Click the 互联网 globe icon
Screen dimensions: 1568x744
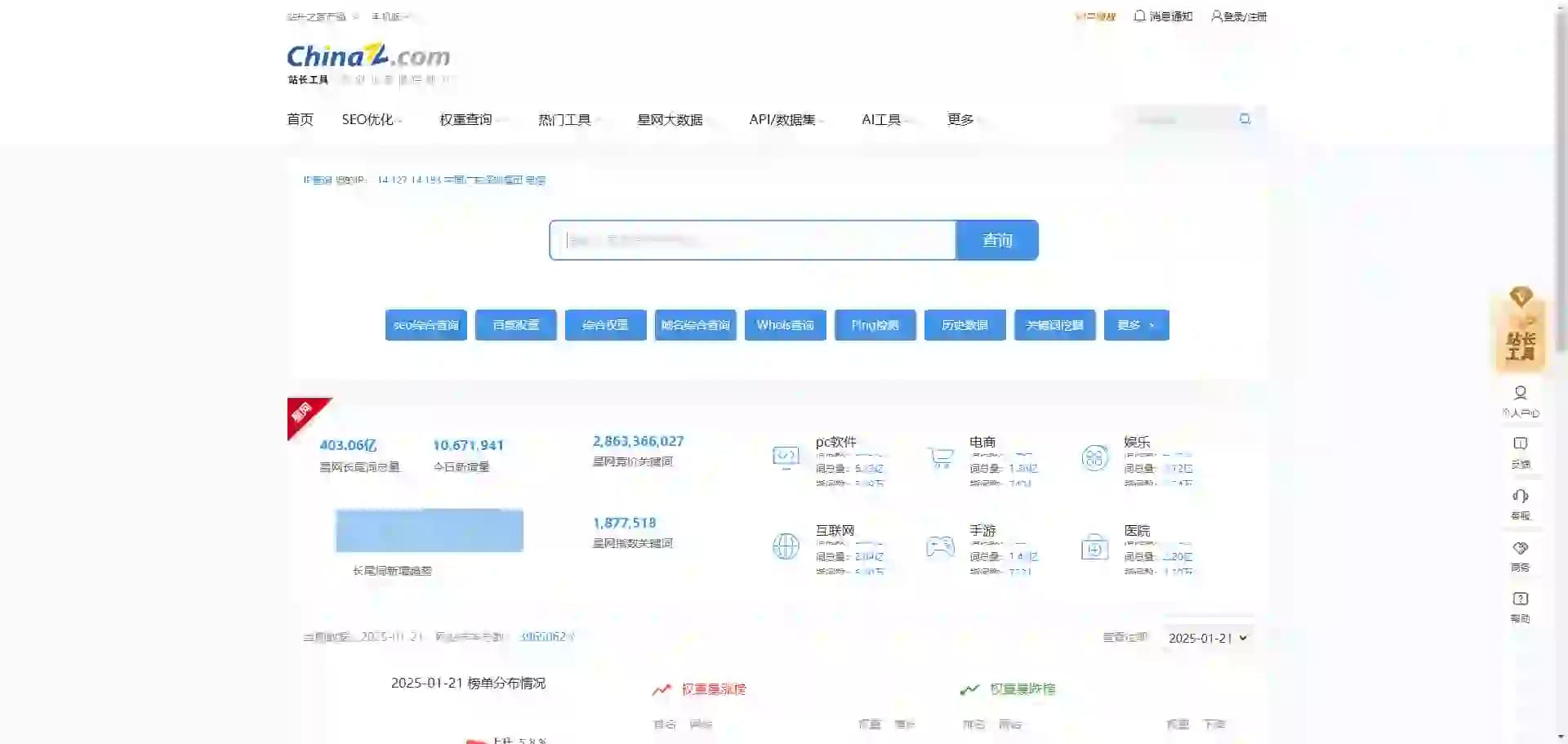pyautogui.click(x=786, y=546)
